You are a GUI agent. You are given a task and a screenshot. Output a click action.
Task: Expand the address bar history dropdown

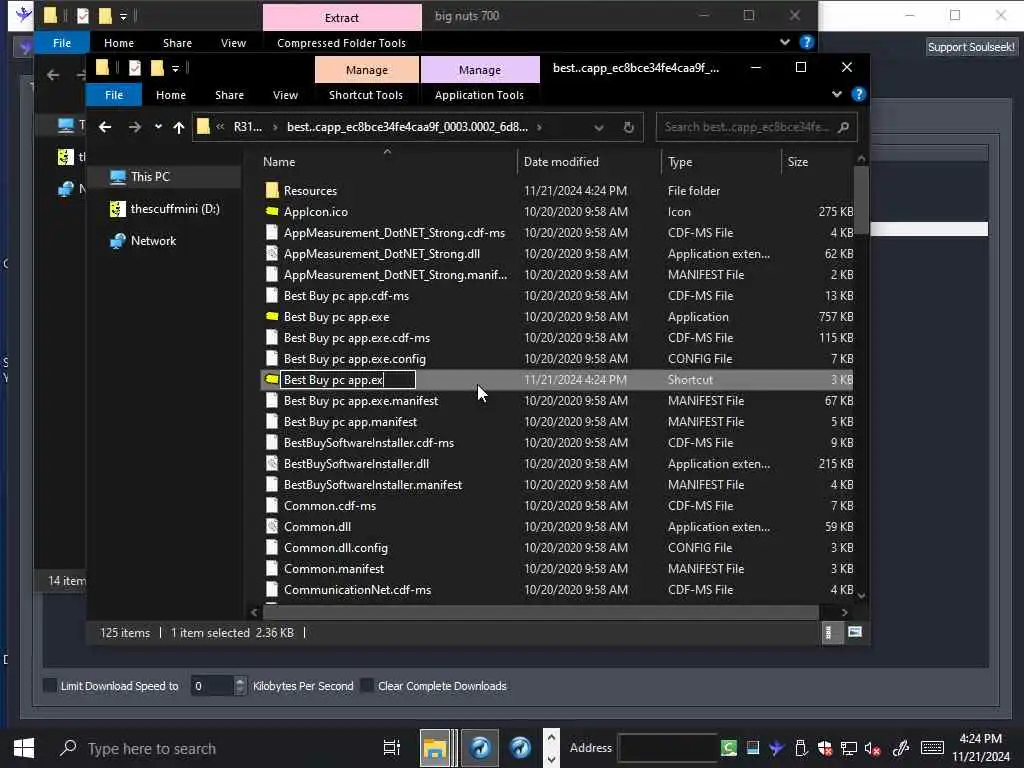coord(598,127)
